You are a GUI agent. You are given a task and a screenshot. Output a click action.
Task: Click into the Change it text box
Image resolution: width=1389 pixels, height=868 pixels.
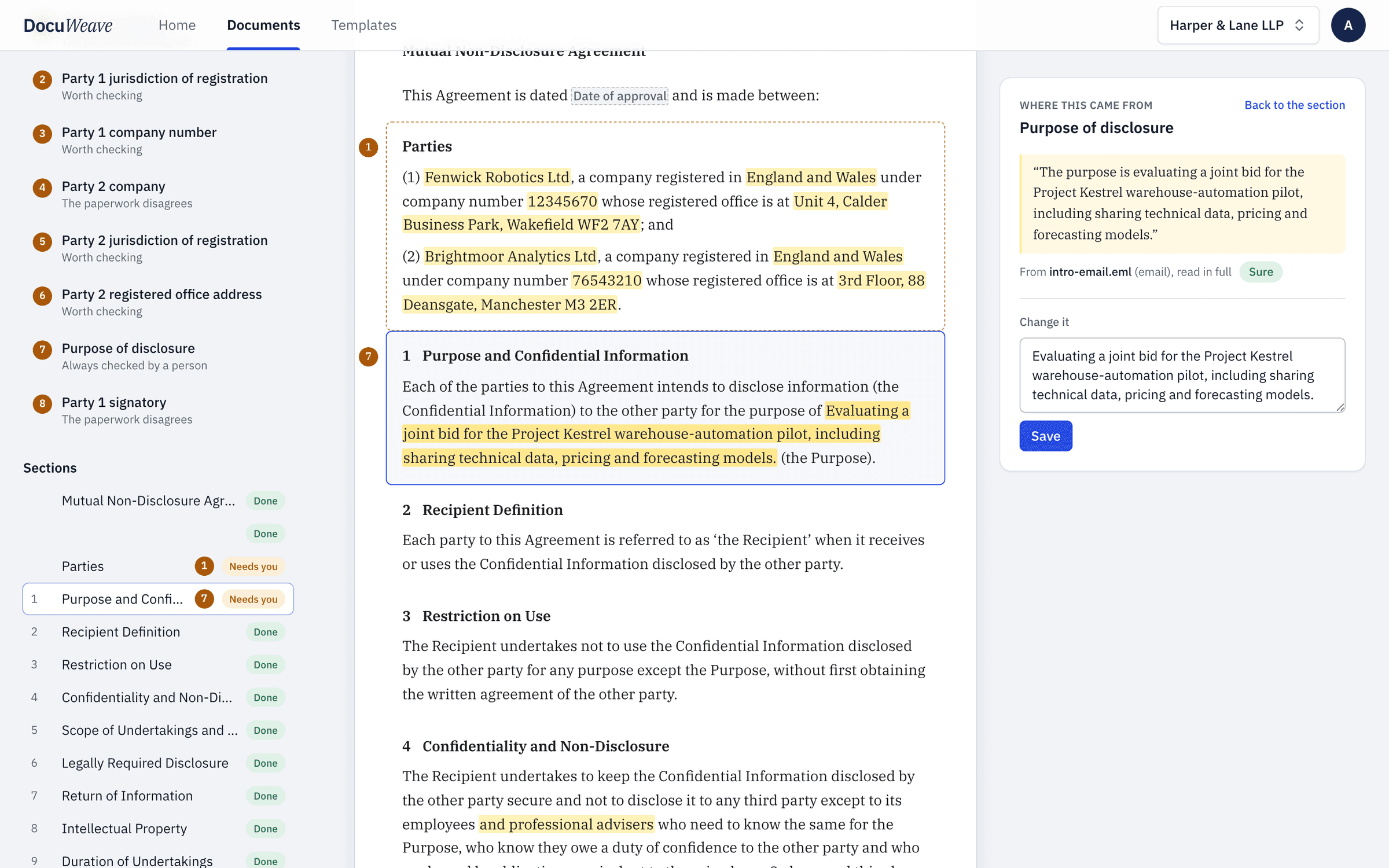point(1182,375)
